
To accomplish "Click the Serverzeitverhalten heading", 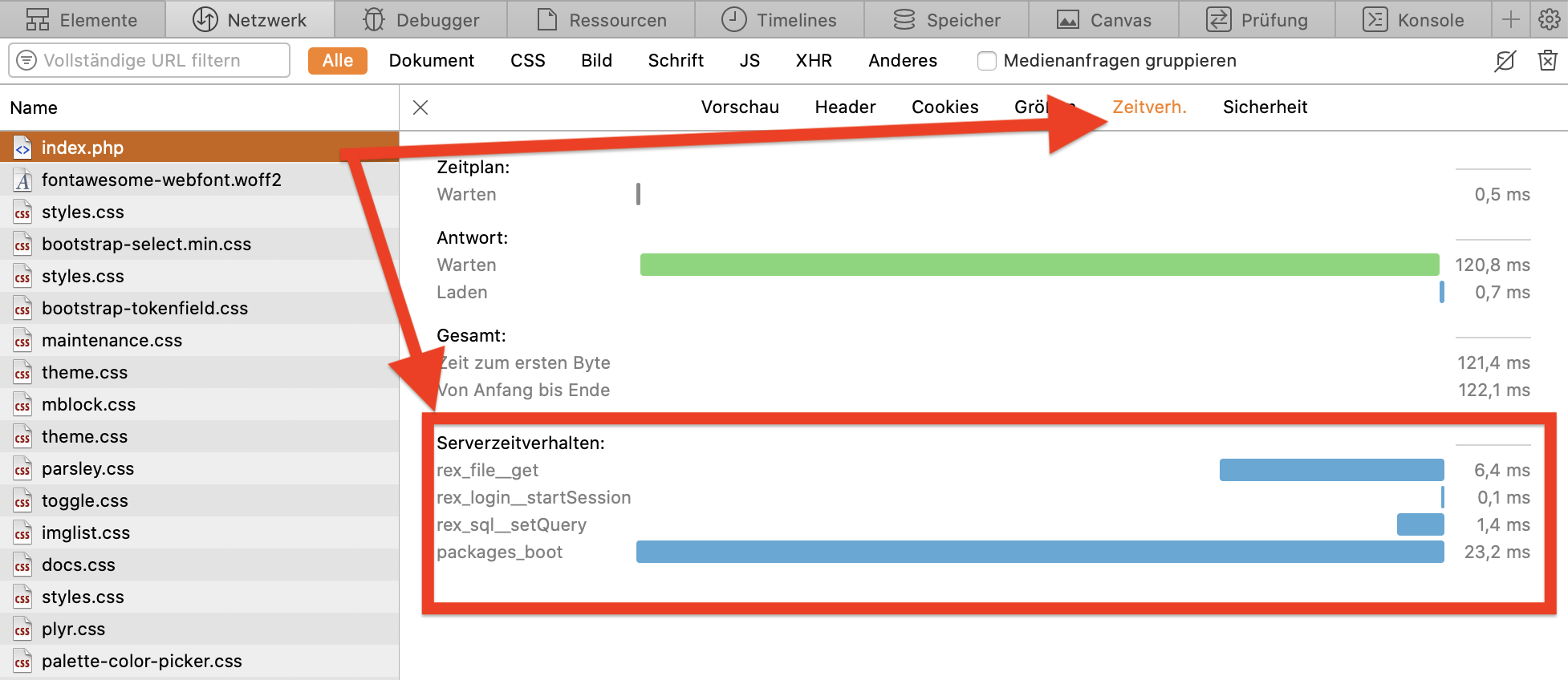I will pyautogui.click(x=520, y=443).
